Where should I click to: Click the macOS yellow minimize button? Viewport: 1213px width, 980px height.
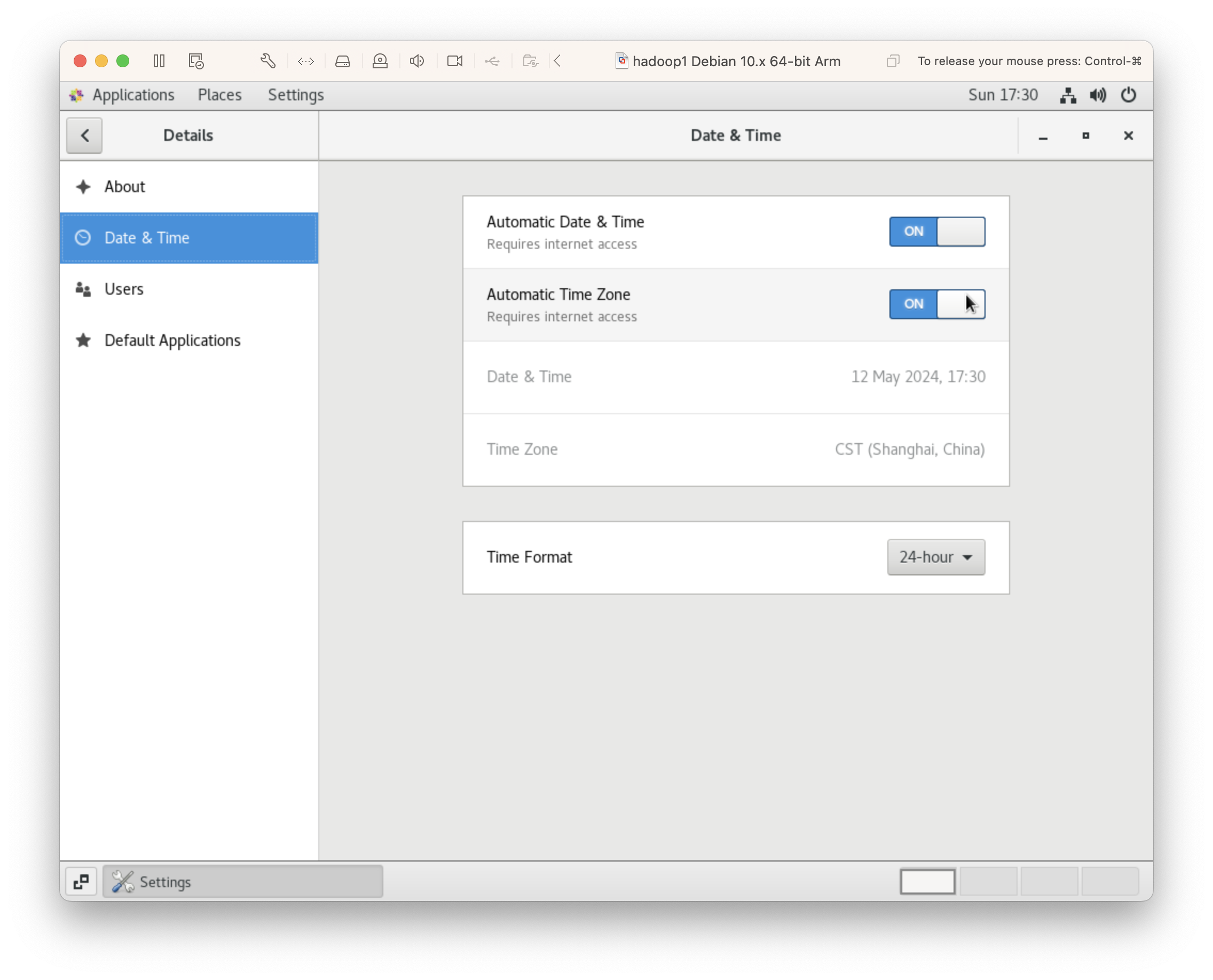pos(101,61)
